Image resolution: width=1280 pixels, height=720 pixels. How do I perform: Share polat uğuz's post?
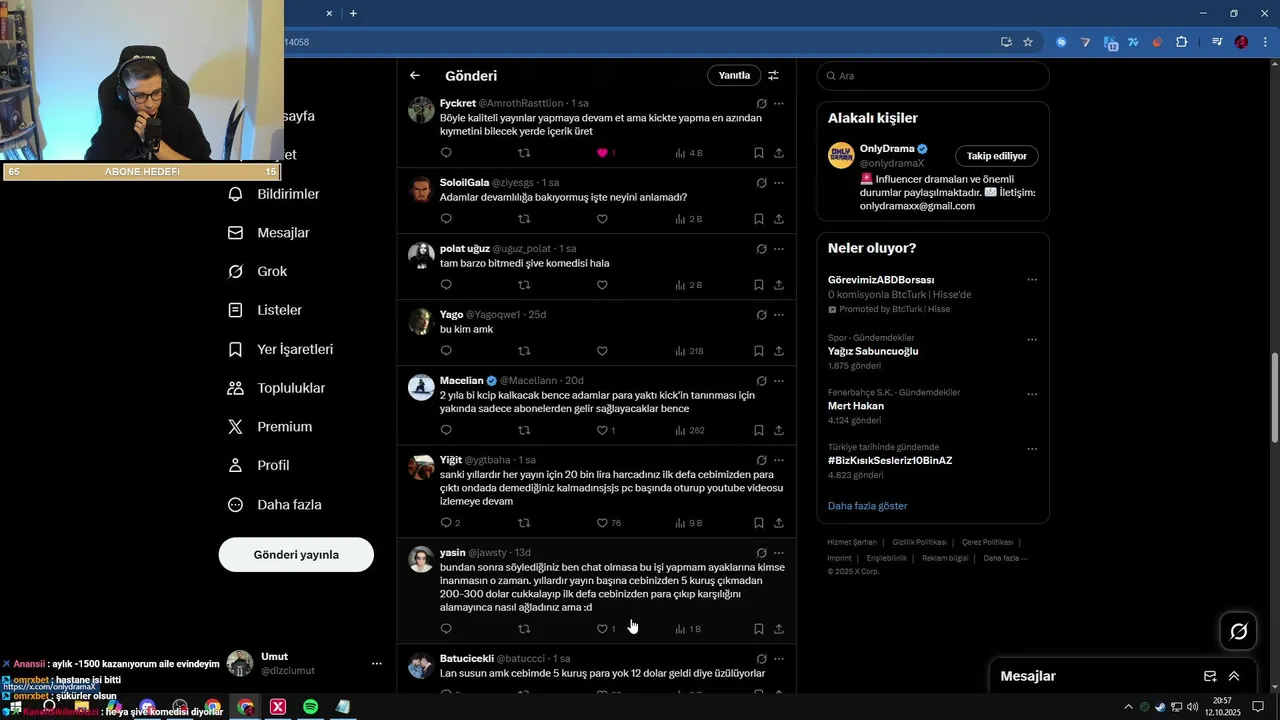point(779,285)
